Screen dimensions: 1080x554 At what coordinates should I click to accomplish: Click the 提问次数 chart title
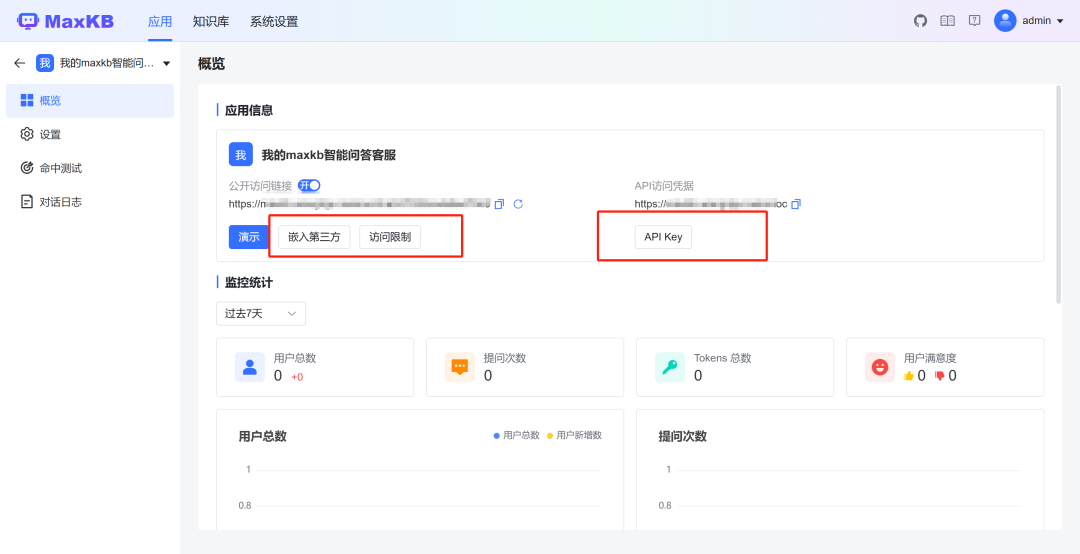pos(683,436)
